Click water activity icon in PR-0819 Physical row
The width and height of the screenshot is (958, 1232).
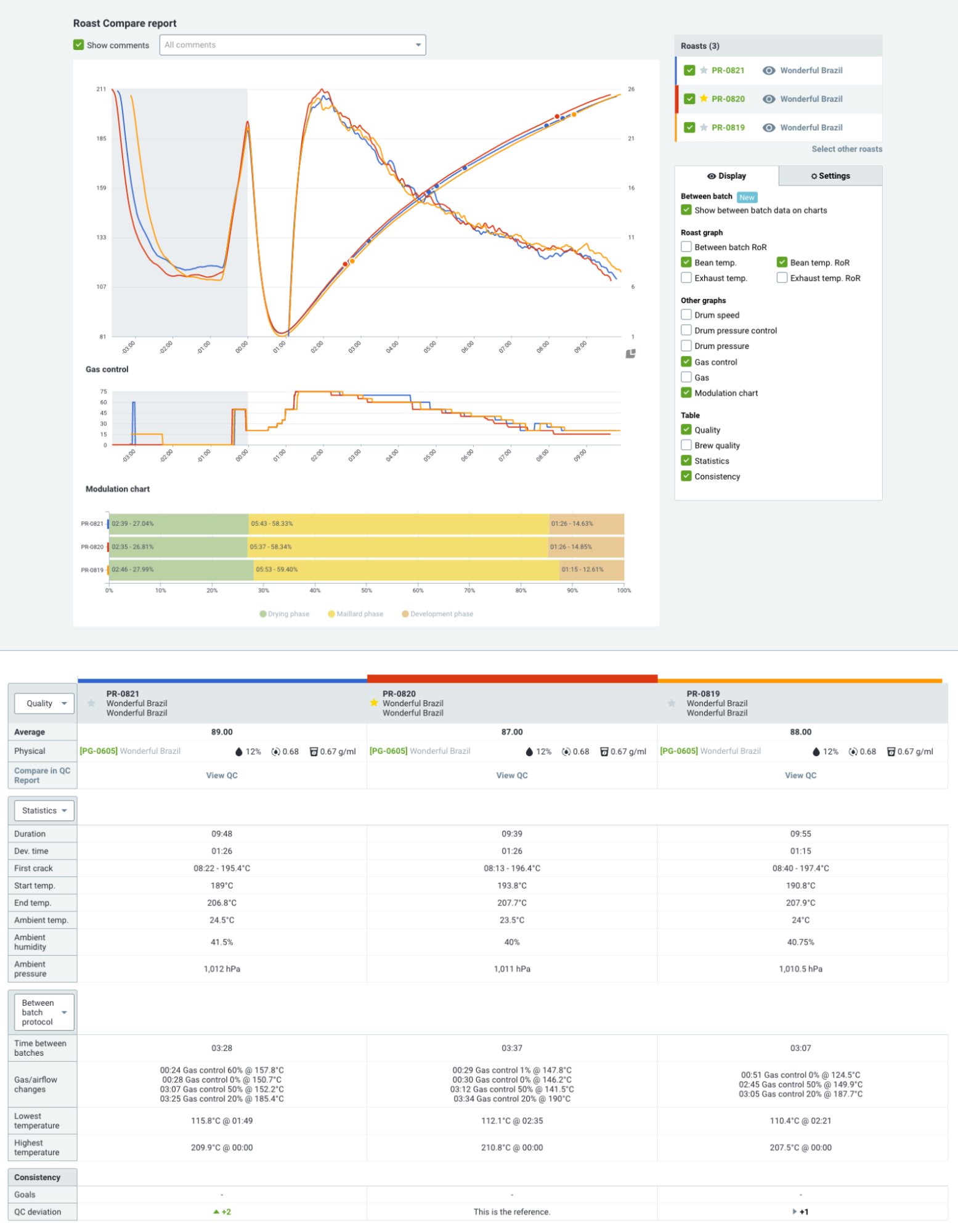point(853,751)
